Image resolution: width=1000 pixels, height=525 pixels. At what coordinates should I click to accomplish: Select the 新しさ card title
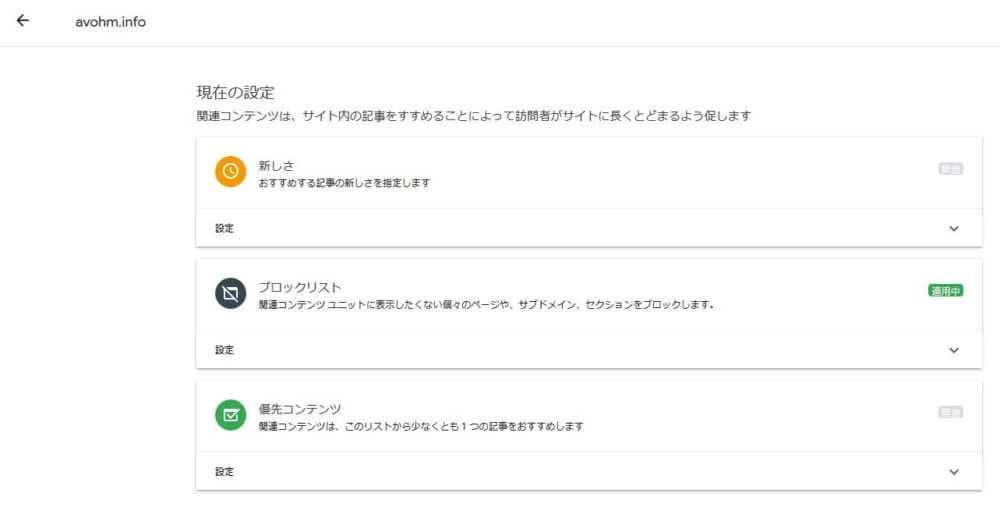coord(277,165)
